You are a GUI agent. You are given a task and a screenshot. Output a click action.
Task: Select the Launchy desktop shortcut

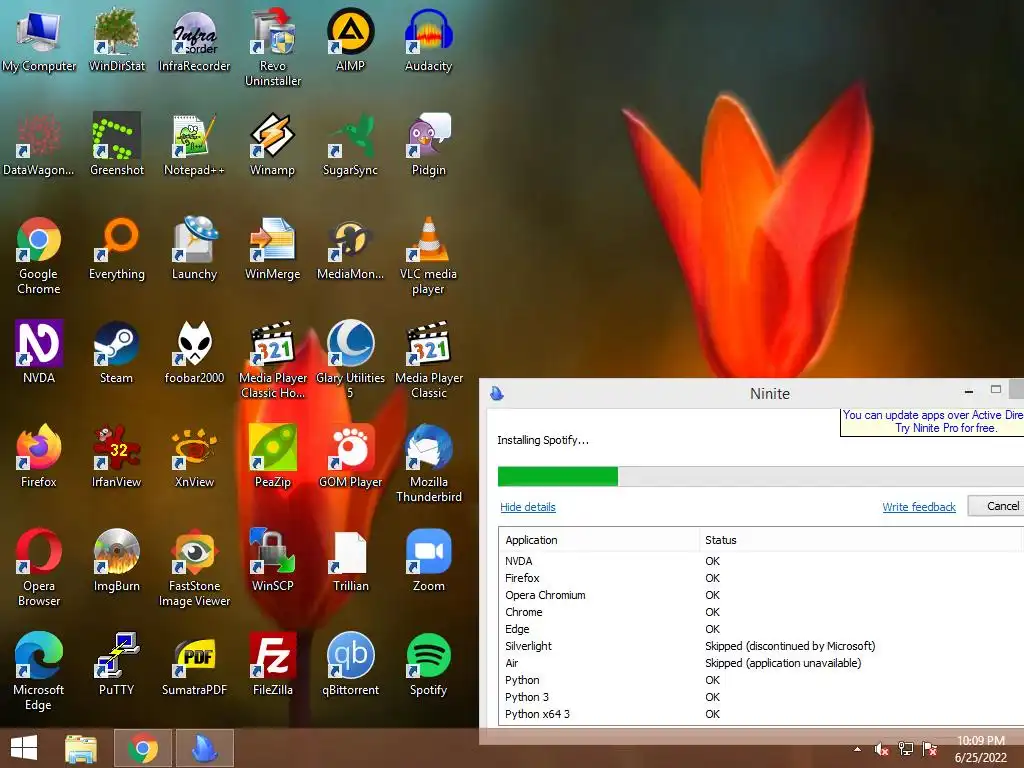coord(194,248)
